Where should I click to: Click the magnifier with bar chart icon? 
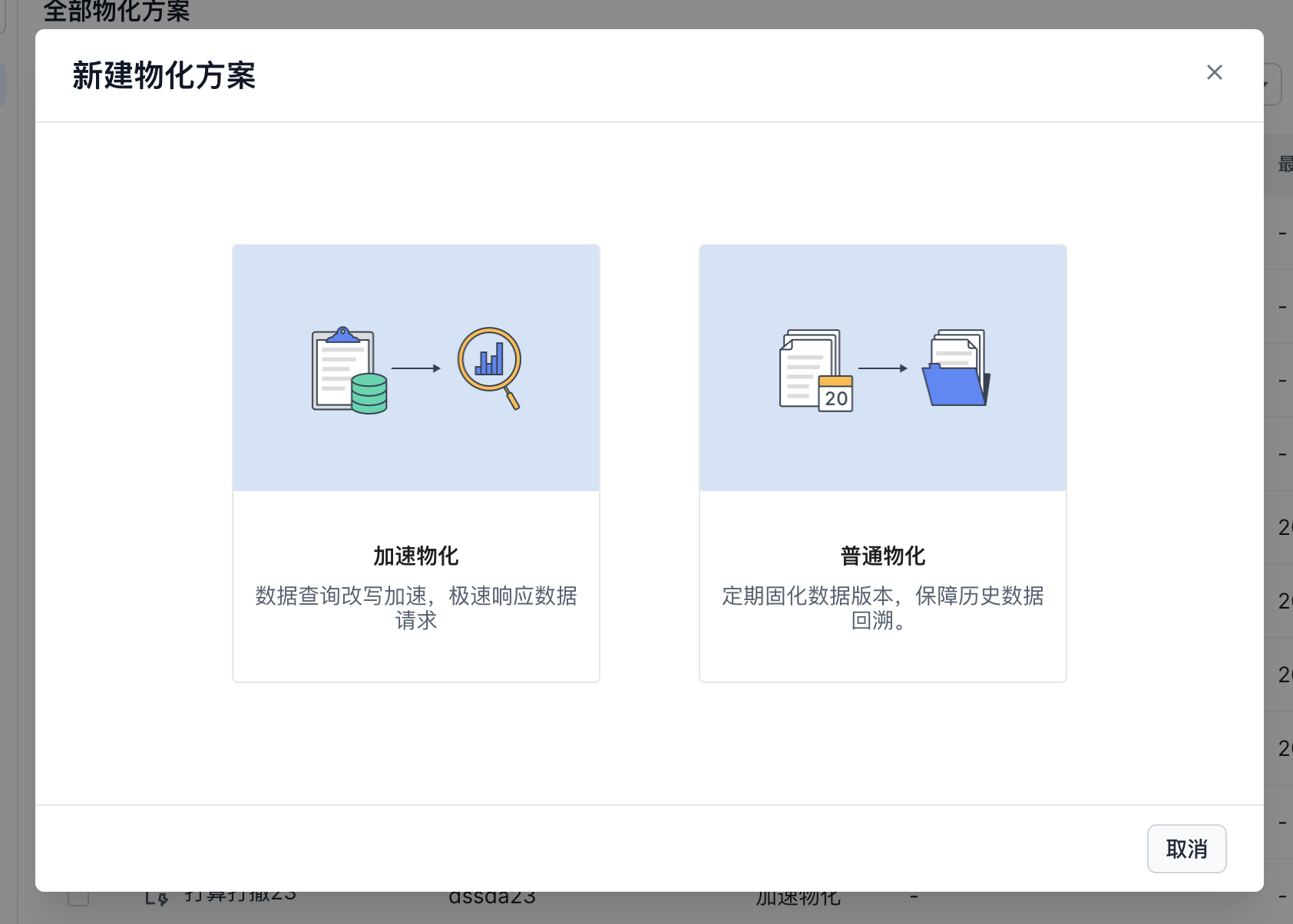(489, 362)
